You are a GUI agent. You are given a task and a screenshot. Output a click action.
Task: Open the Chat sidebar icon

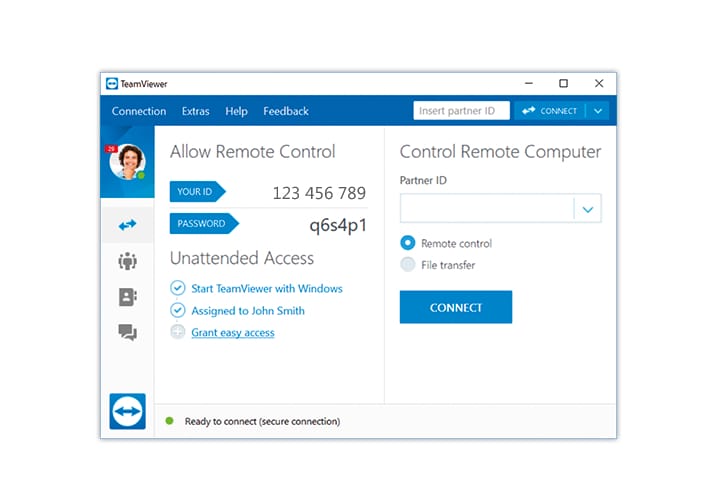[128, 332]
